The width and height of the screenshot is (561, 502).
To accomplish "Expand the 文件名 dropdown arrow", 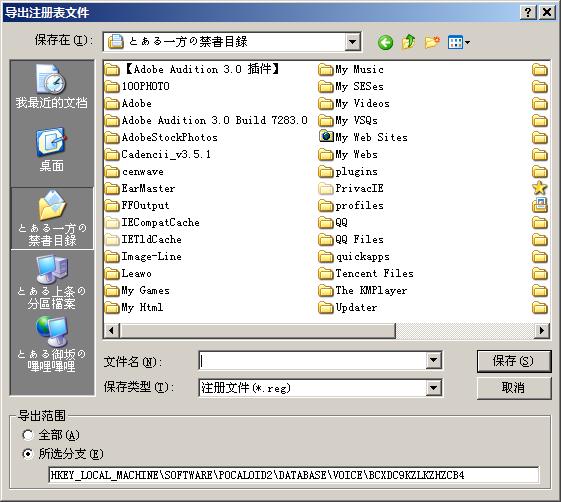I will (433, 360).
